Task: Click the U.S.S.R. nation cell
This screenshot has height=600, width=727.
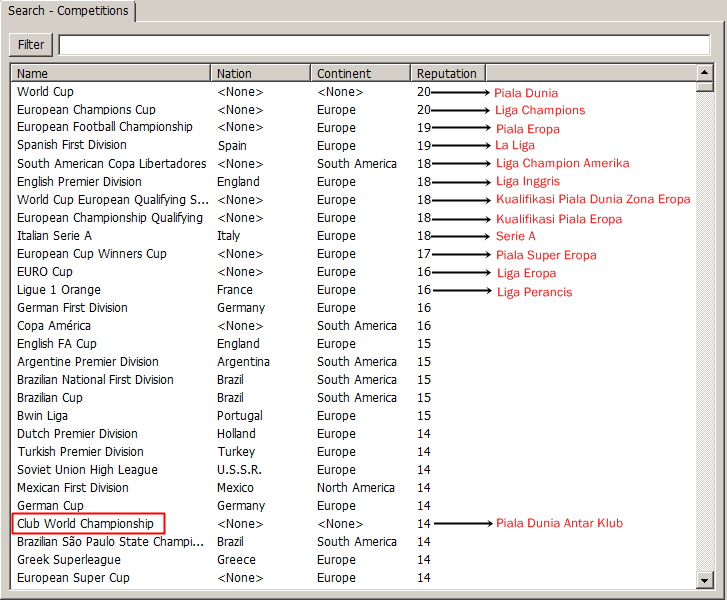Action: 239,470
